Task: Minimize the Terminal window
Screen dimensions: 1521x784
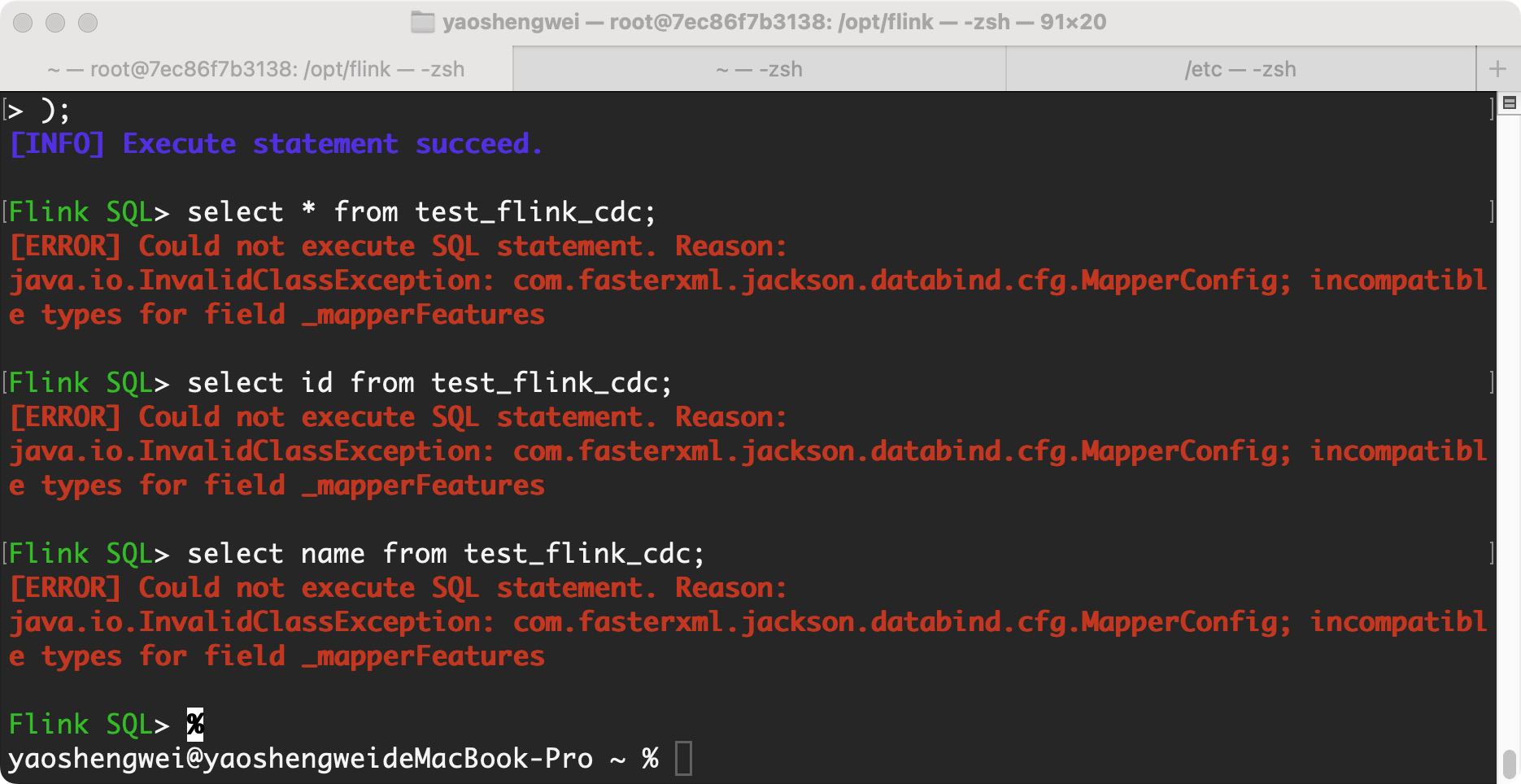Action: point(55,23)
